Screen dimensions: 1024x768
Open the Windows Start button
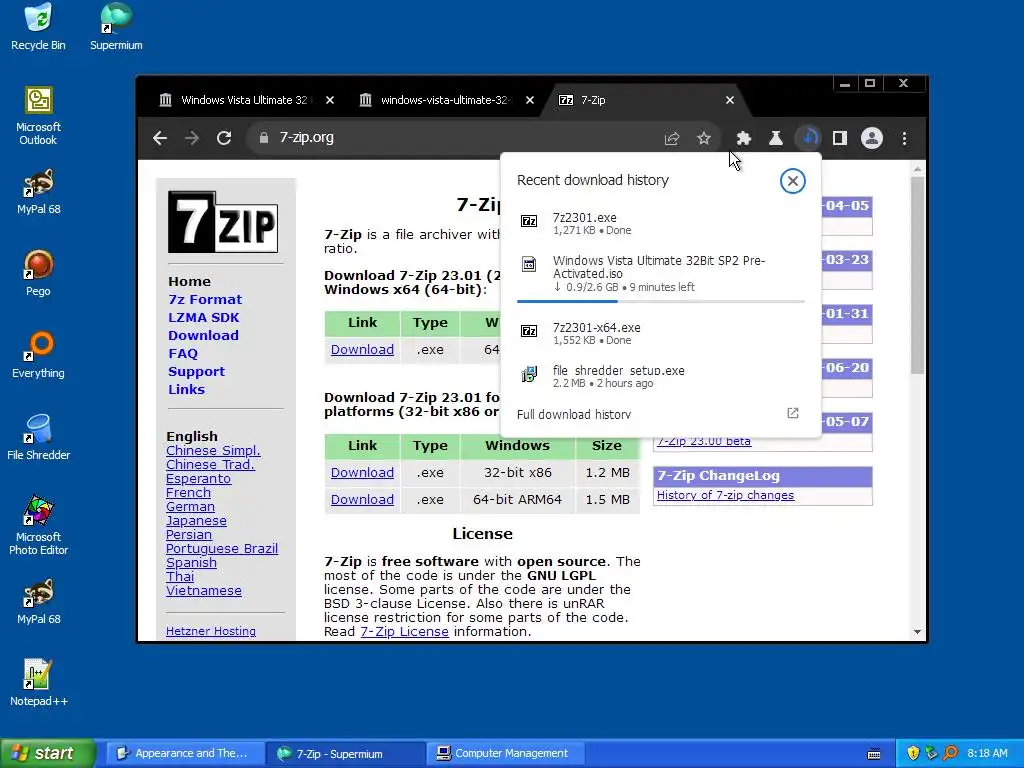pyautogui.click(x=47, y=753)
